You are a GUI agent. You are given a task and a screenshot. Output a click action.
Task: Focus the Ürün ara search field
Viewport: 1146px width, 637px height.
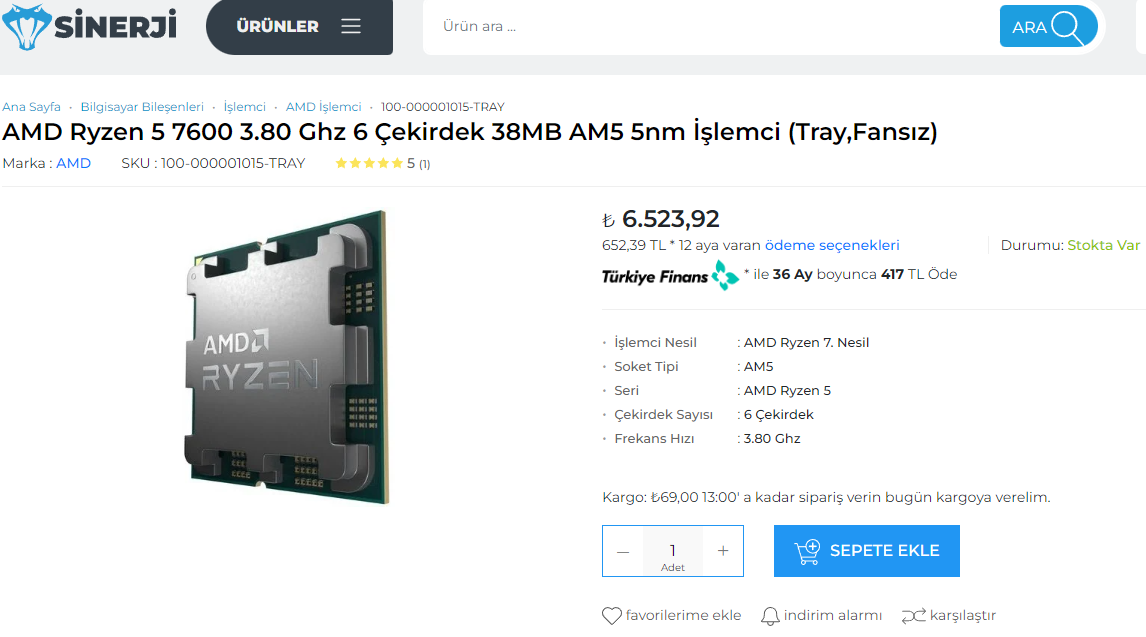(709, 26)
